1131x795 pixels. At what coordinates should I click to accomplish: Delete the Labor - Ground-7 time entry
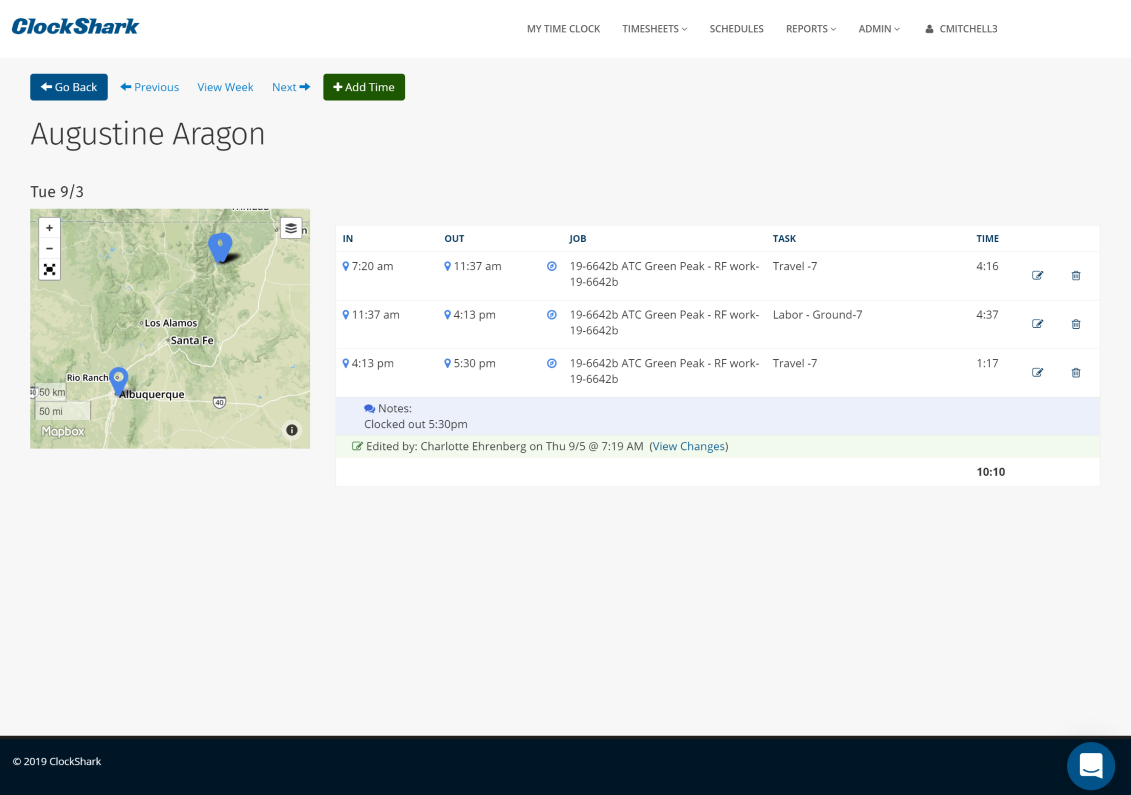pyautogui.click(x=1076, y=324)
